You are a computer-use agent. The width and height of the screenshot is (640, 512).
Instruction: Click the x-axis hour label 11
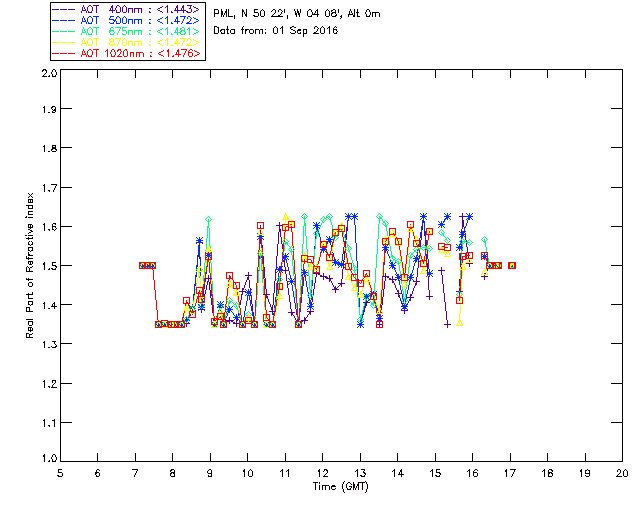click(x=285, y=473)
